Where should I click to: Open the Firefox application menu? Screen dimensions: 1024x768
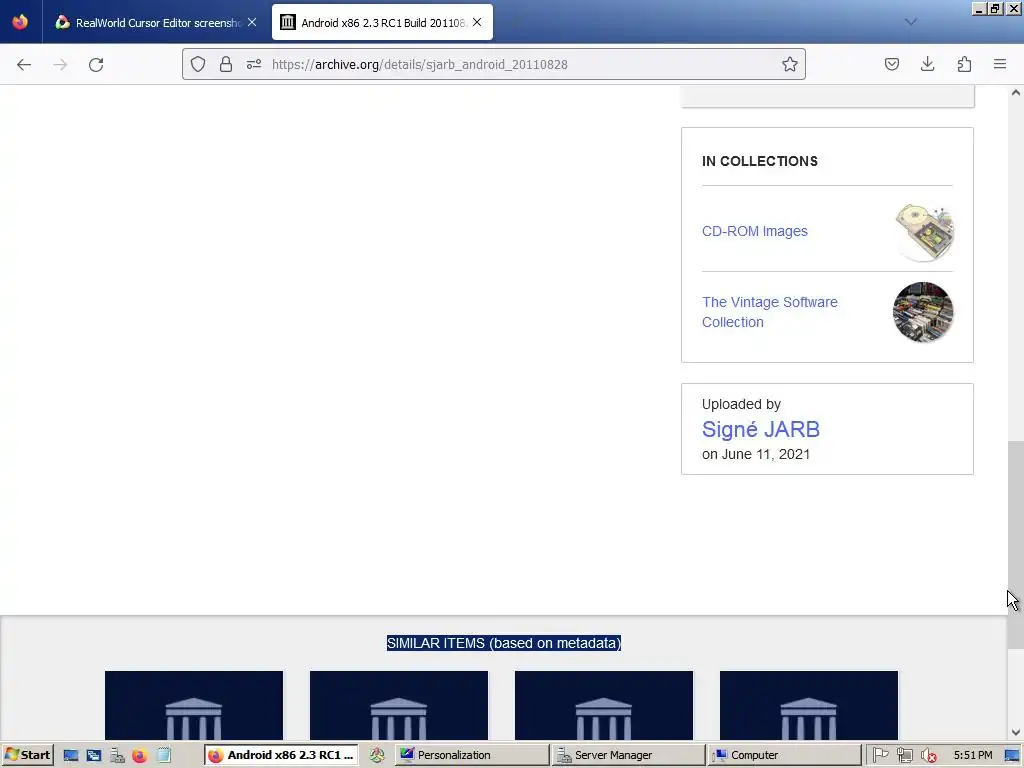coord(1000,64)
